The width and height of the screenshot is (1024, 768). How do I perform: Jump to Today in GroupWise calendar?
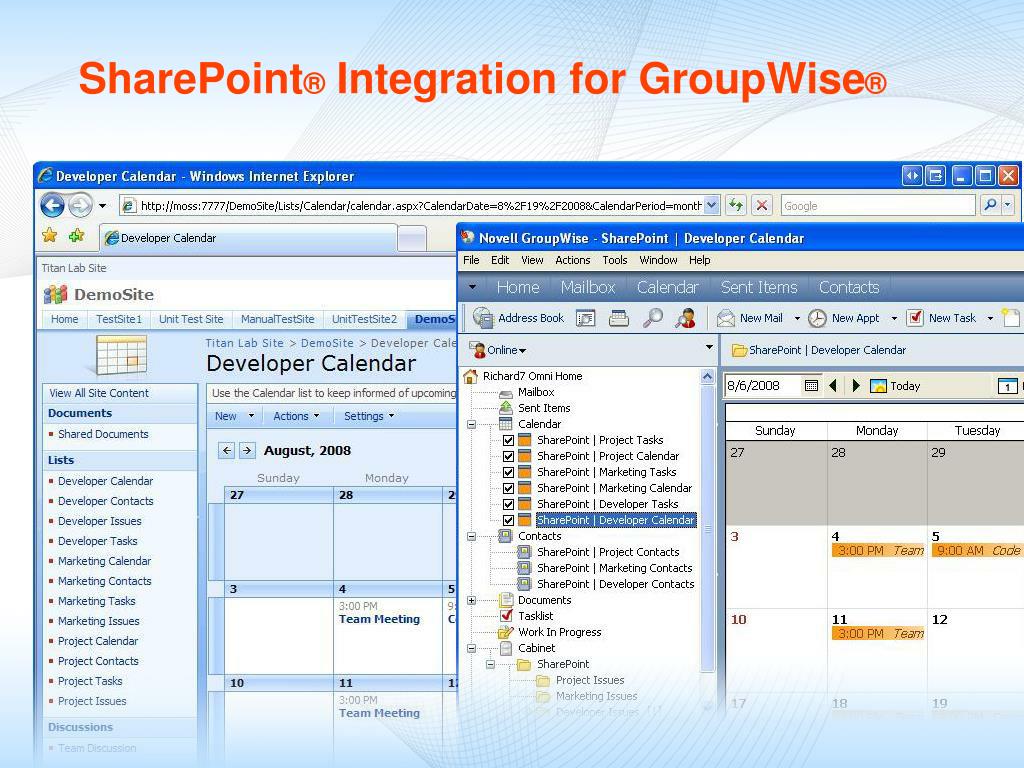895,386
